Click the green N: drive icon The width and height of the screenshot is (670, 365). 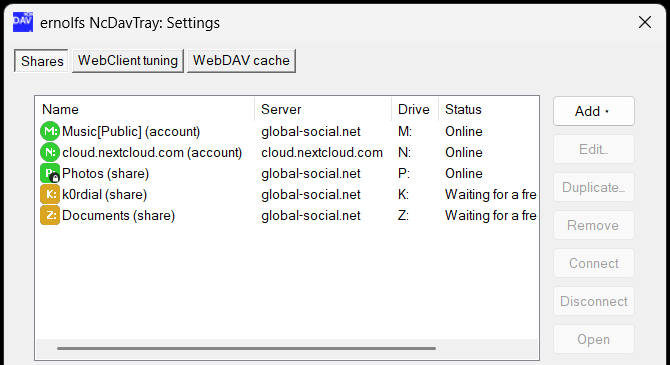coord(50,152)
